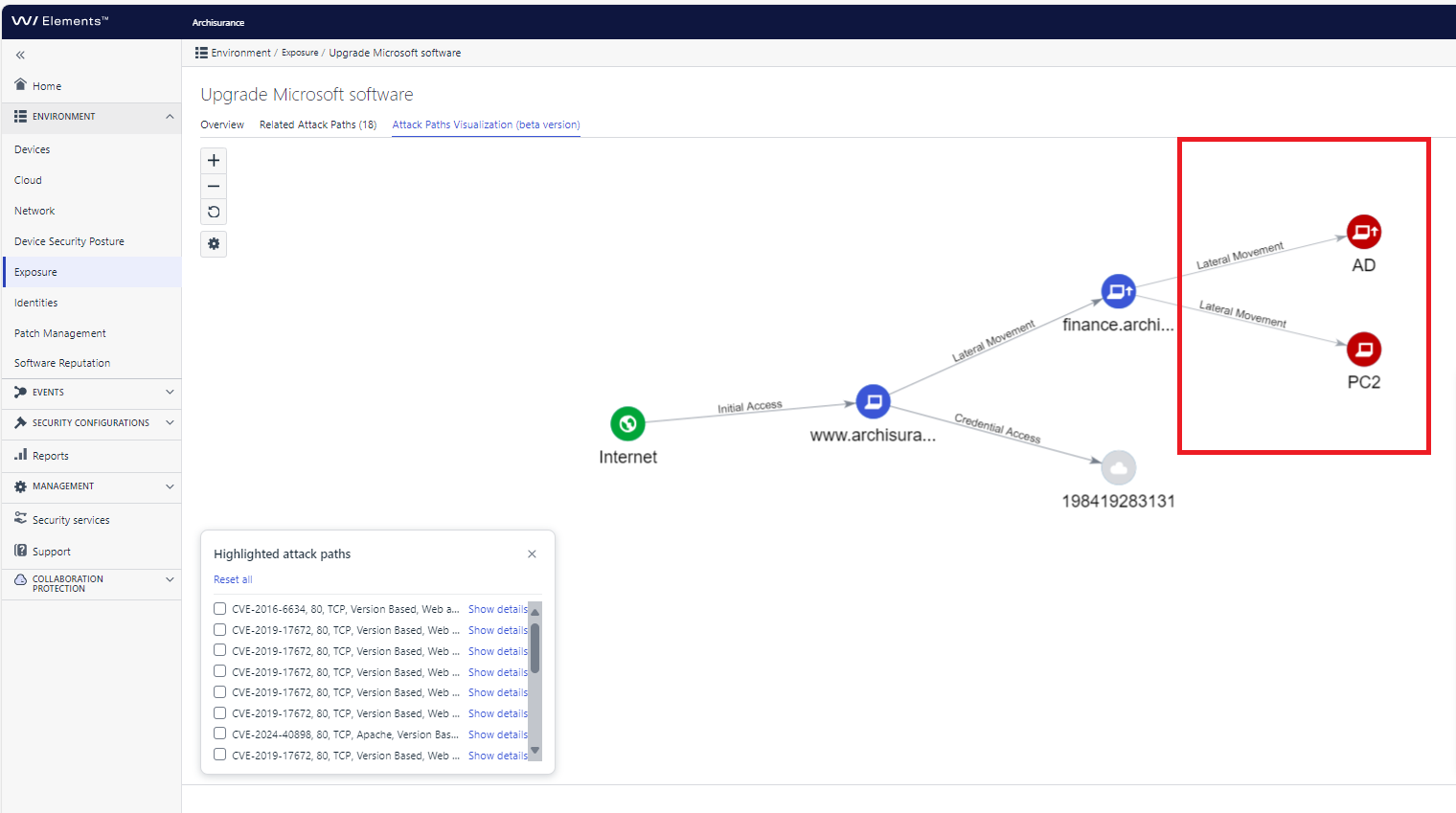This screenshot has width=1456, height=813.
Task: Select the green Internet node
Action: click(x=627, y=423)
